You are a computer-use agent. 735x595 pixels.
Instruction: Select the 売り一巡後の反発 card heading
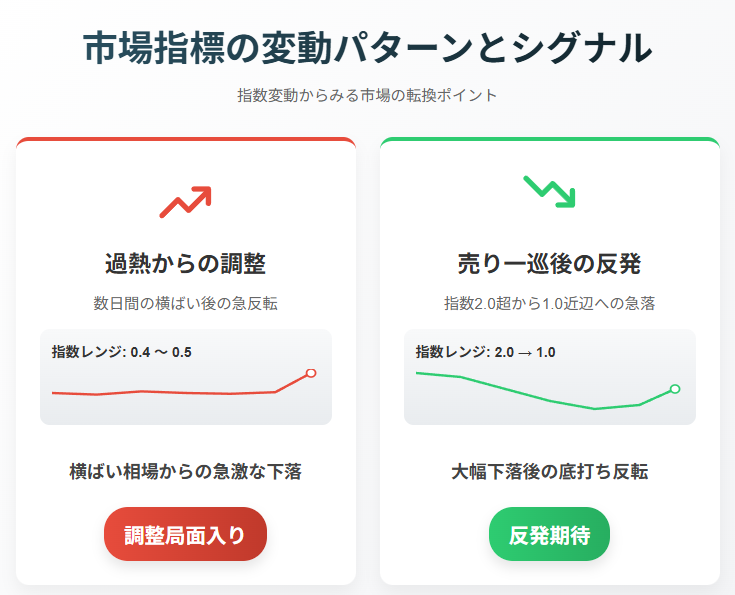[549, 264]
